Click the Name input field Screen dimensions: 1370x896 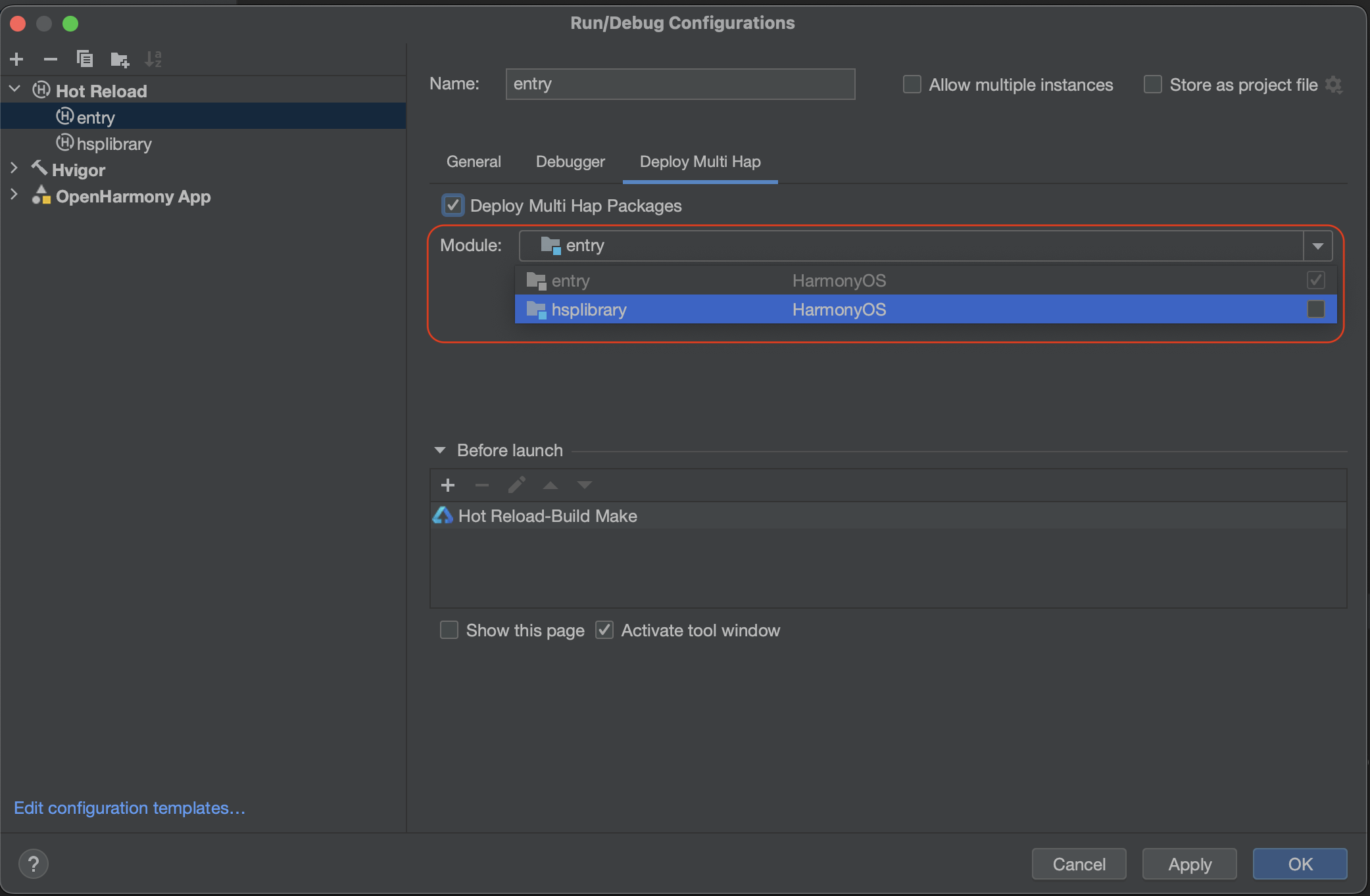(680, 84)
